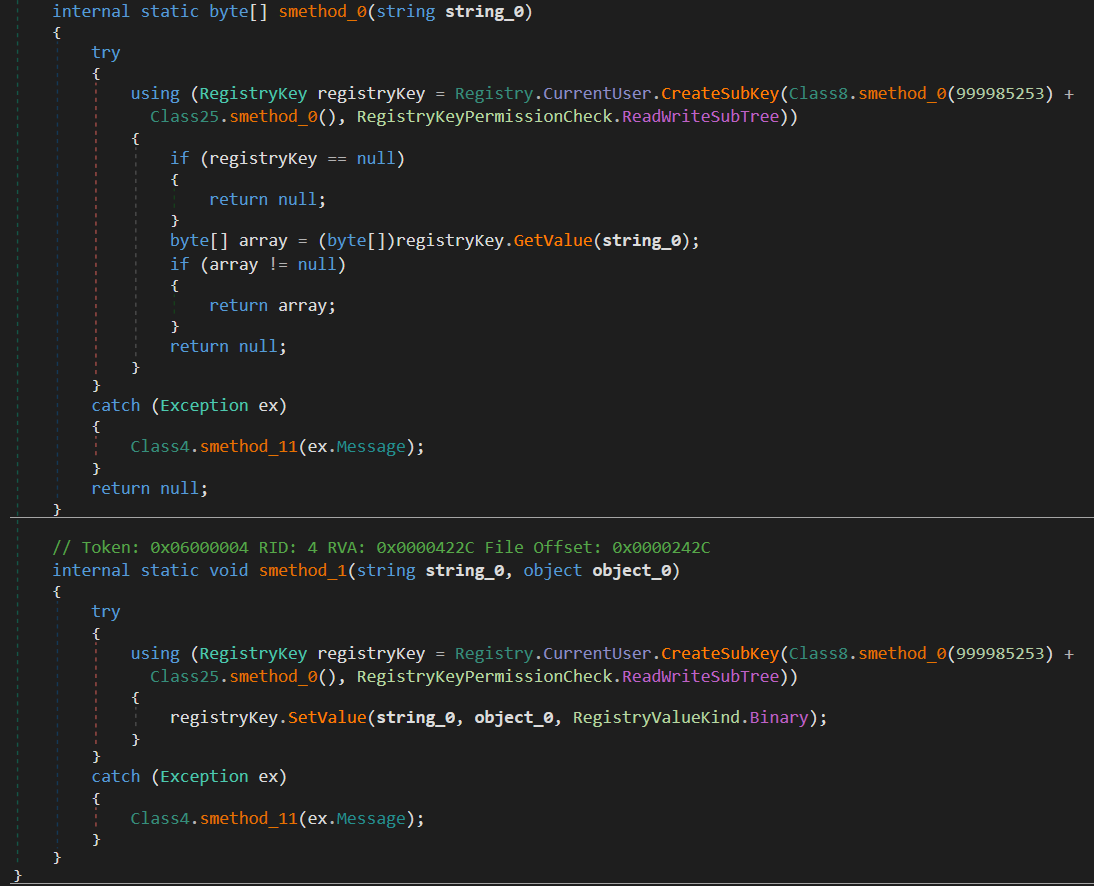Click the 'return array;' statement
The width and height of the screenshot is (1094, 886).
[x=272, y=306]
